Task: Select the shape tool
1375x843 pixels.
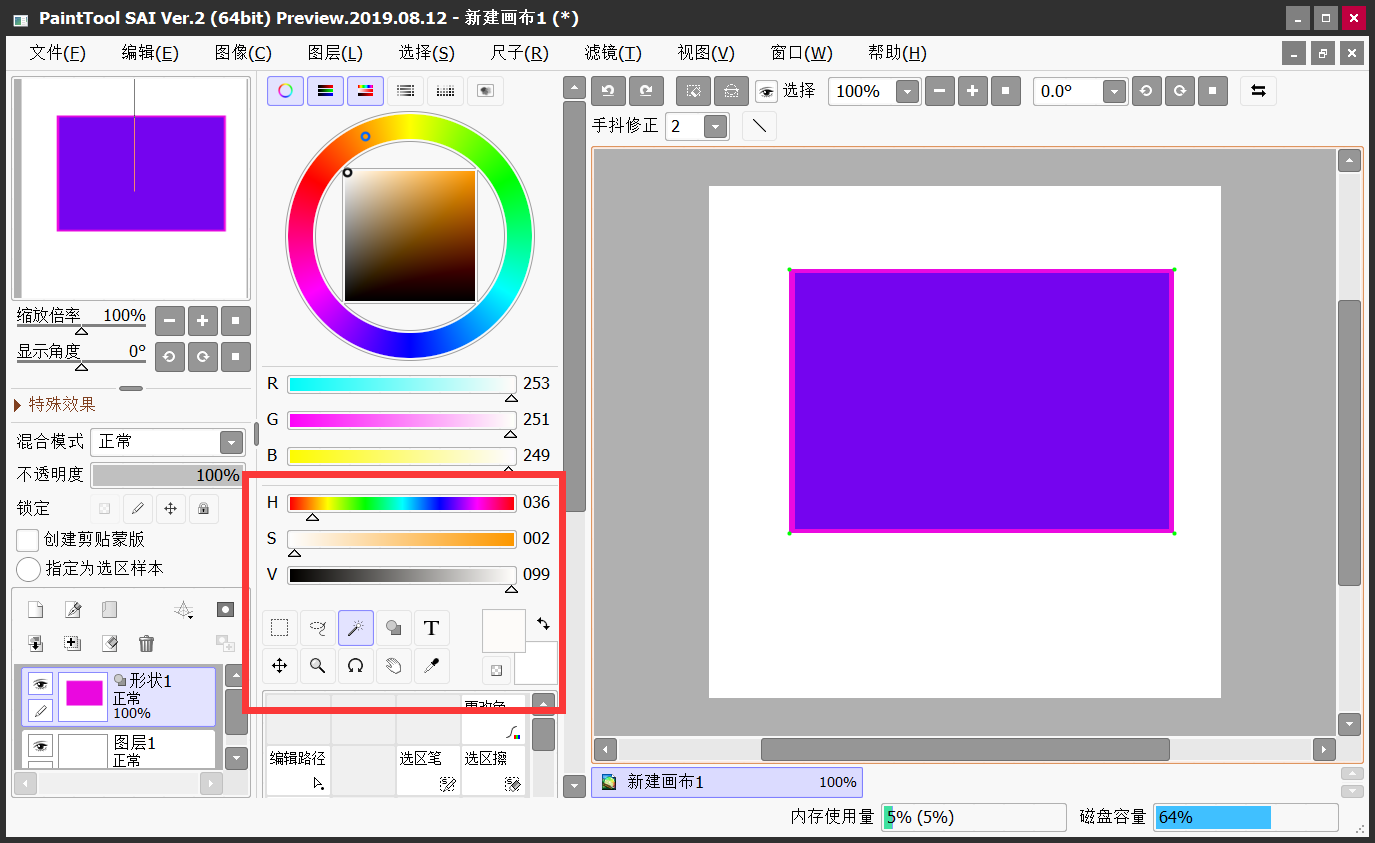Action: tap(394, 628)
